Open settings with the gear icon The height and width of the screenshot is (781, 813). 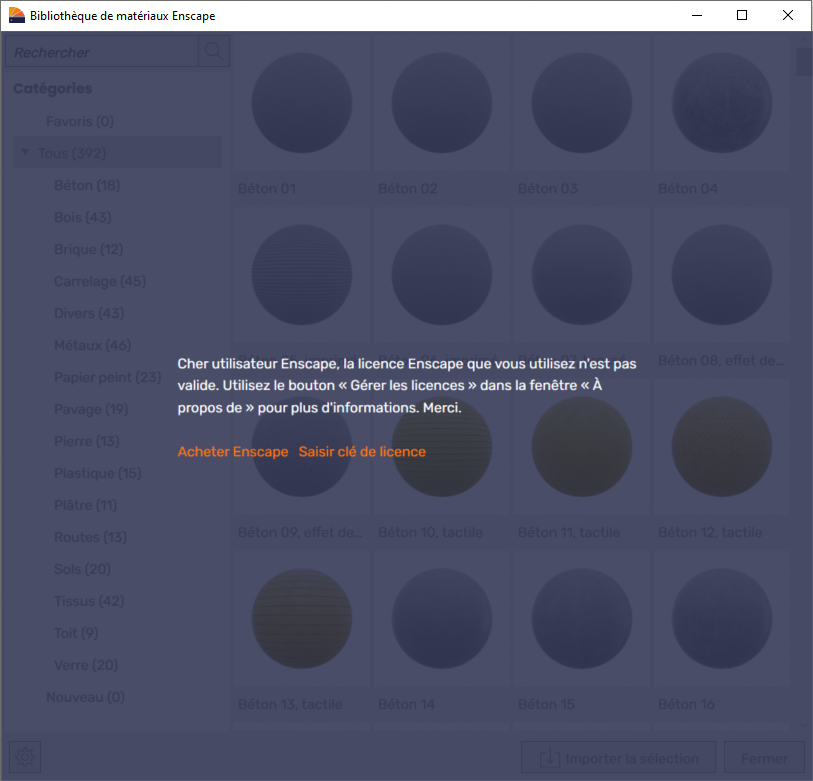[25, 757]
